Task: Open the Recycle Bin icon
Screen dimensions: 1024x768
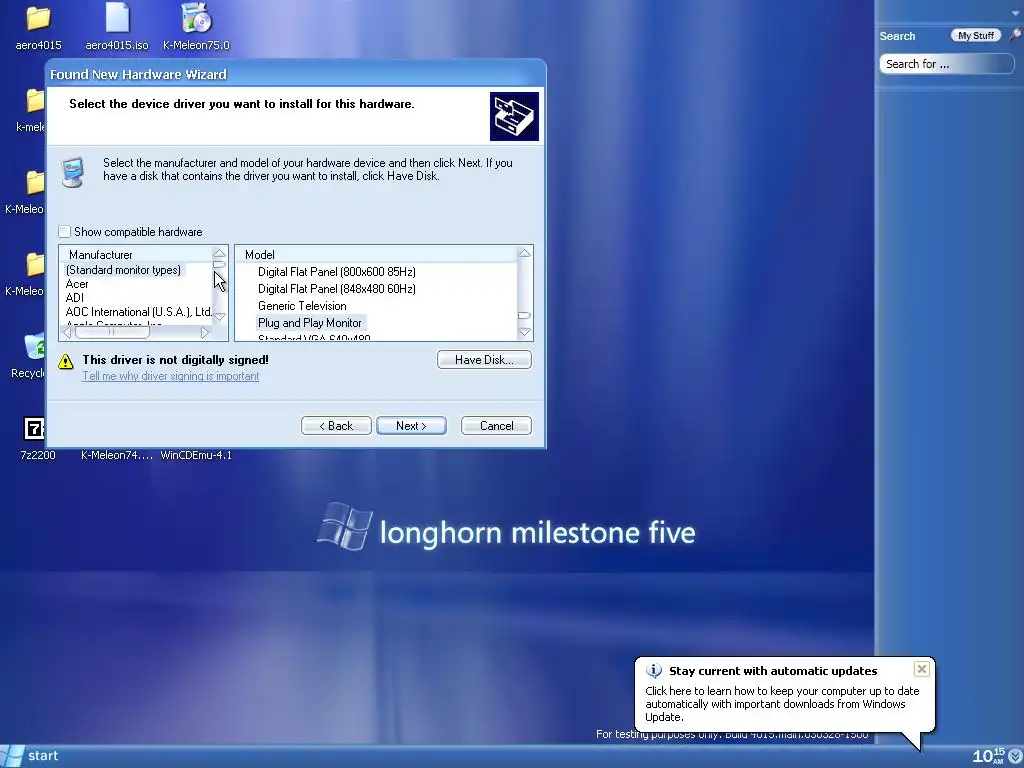Action: tap(35, 346)
